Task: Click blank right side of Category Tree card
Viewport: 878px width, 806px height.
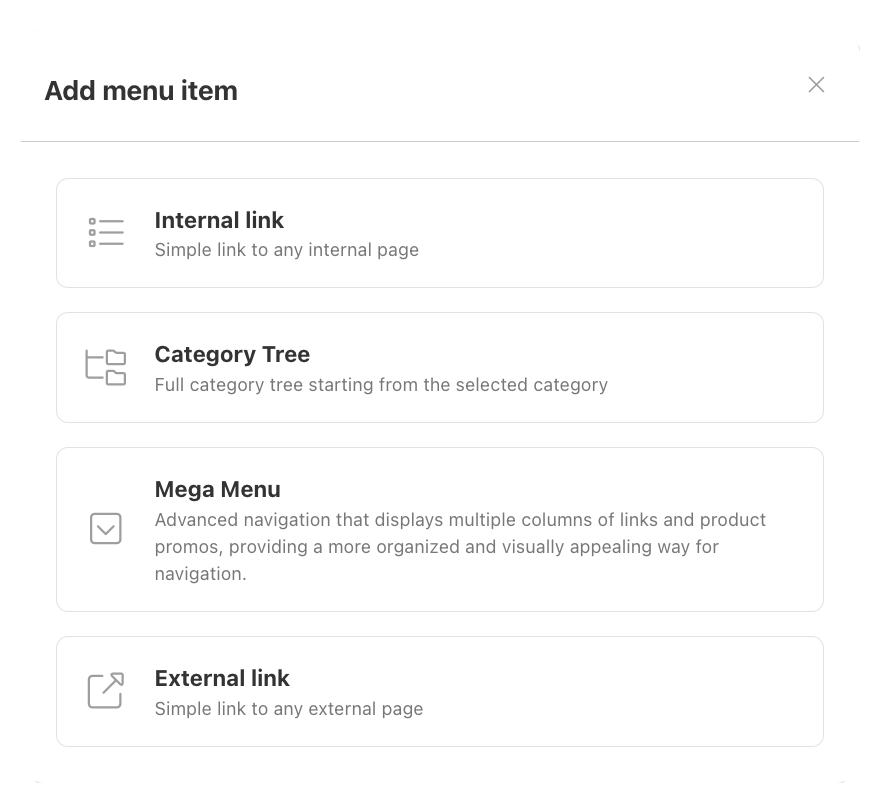Action: (x=717, y=367)
